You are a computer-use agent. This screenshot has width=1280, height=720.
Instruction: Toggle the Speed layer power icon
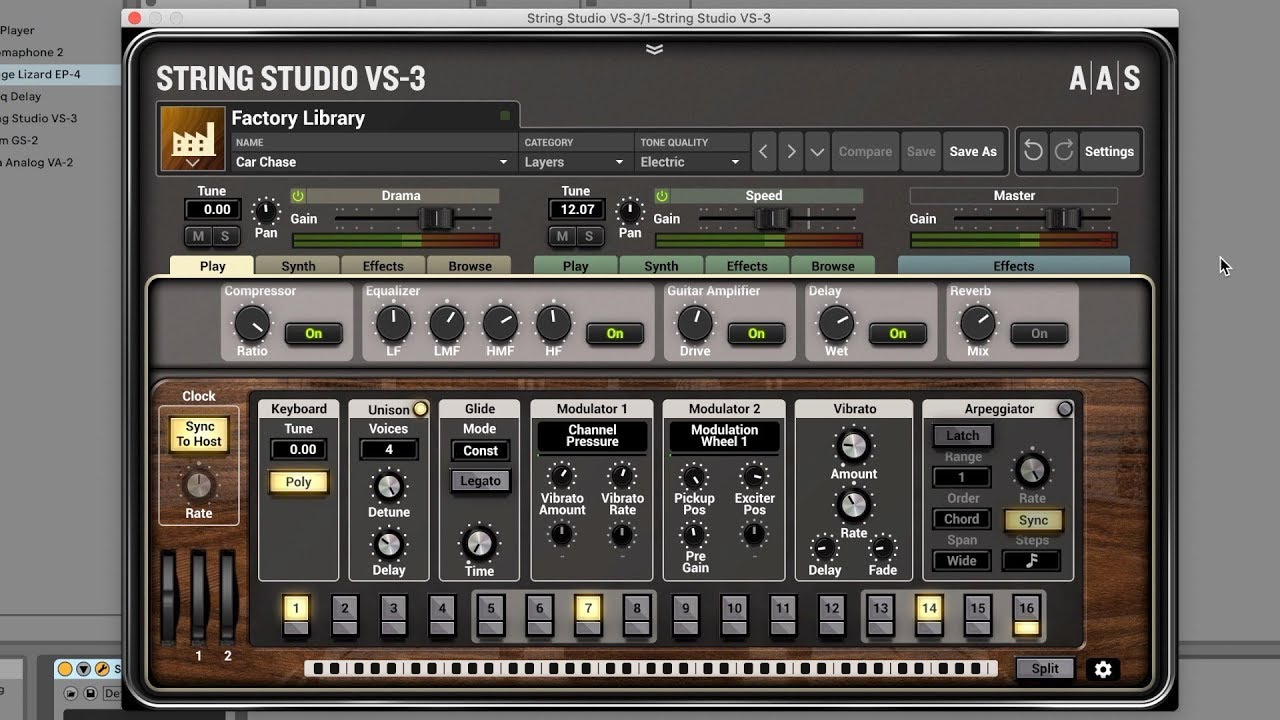(662, 196)
